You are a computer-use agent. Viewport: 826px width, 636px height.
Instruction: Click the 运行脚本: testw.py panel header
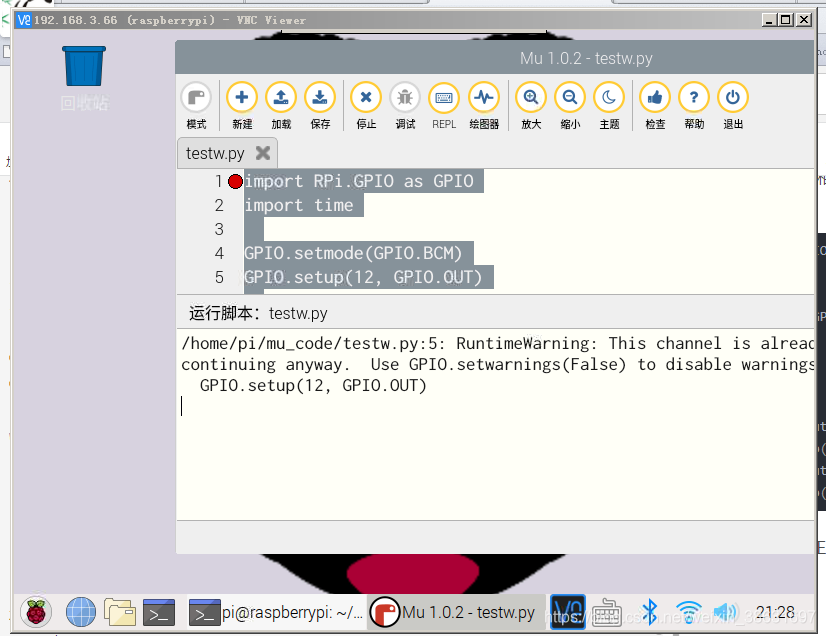tap(258, 314)
